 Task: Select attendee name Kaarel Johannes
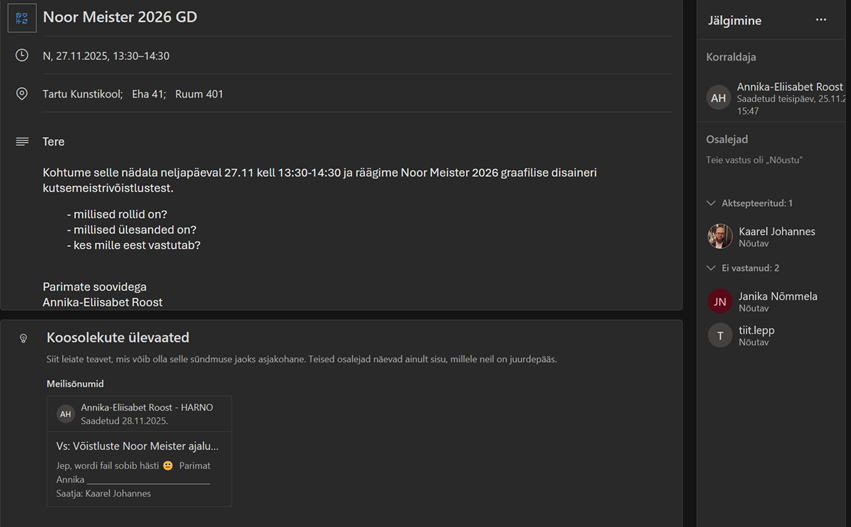tap(776, 231)
